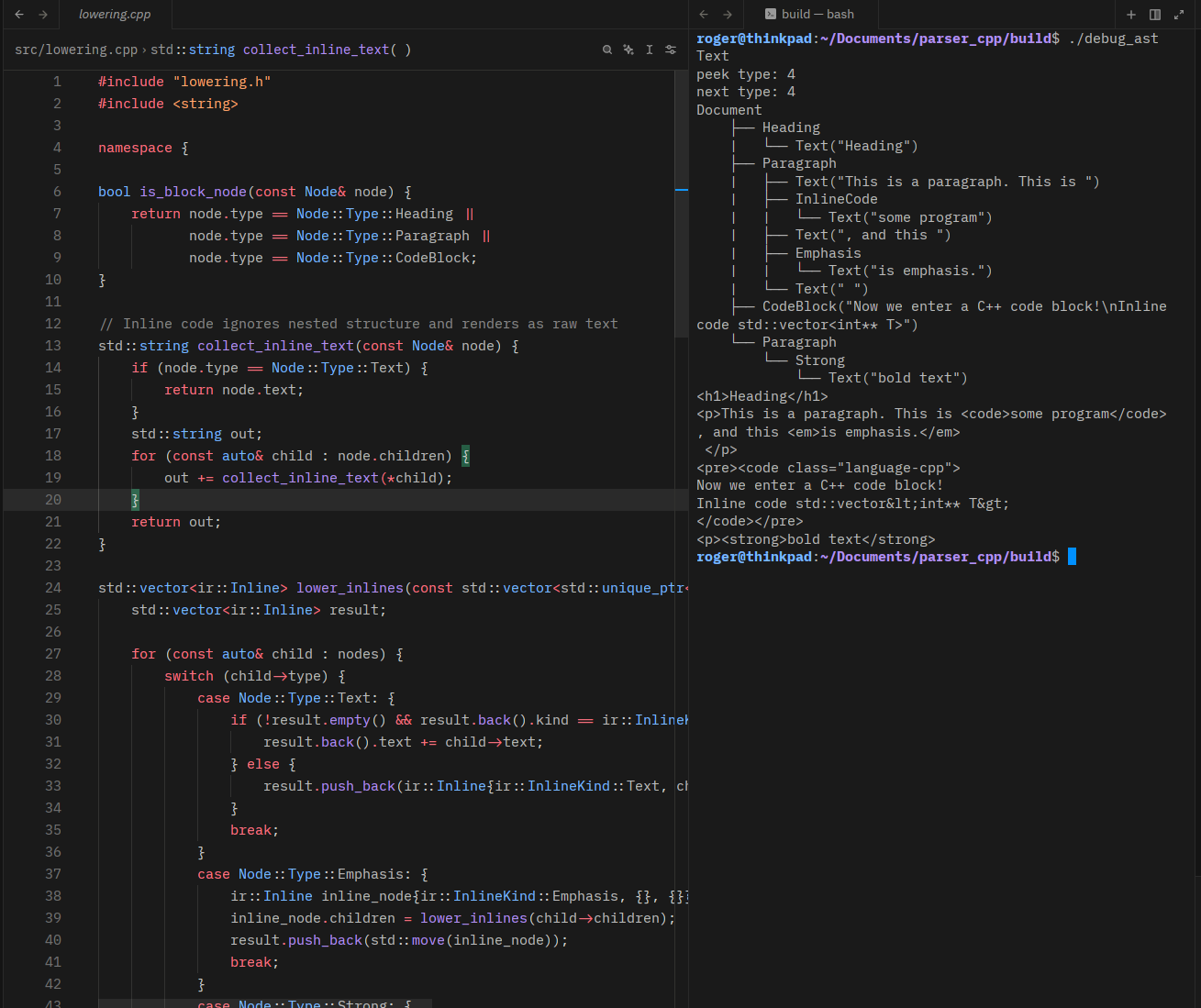Viewport: 1201px width, 1008px height.
Task: Go back in the editor pane history
Action: [x=19, y=15]
